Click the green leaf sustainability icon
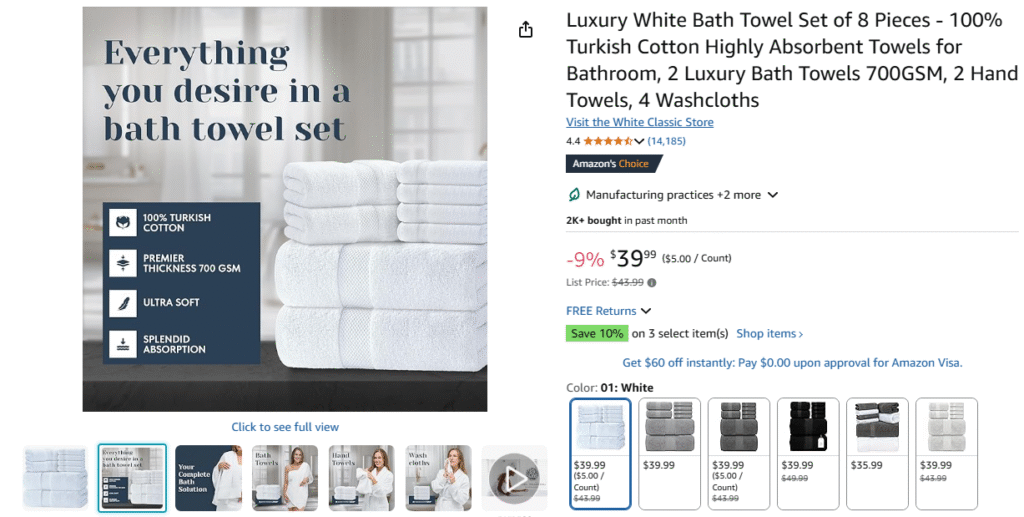1024x517 pixels. click(x=573, y=195)
